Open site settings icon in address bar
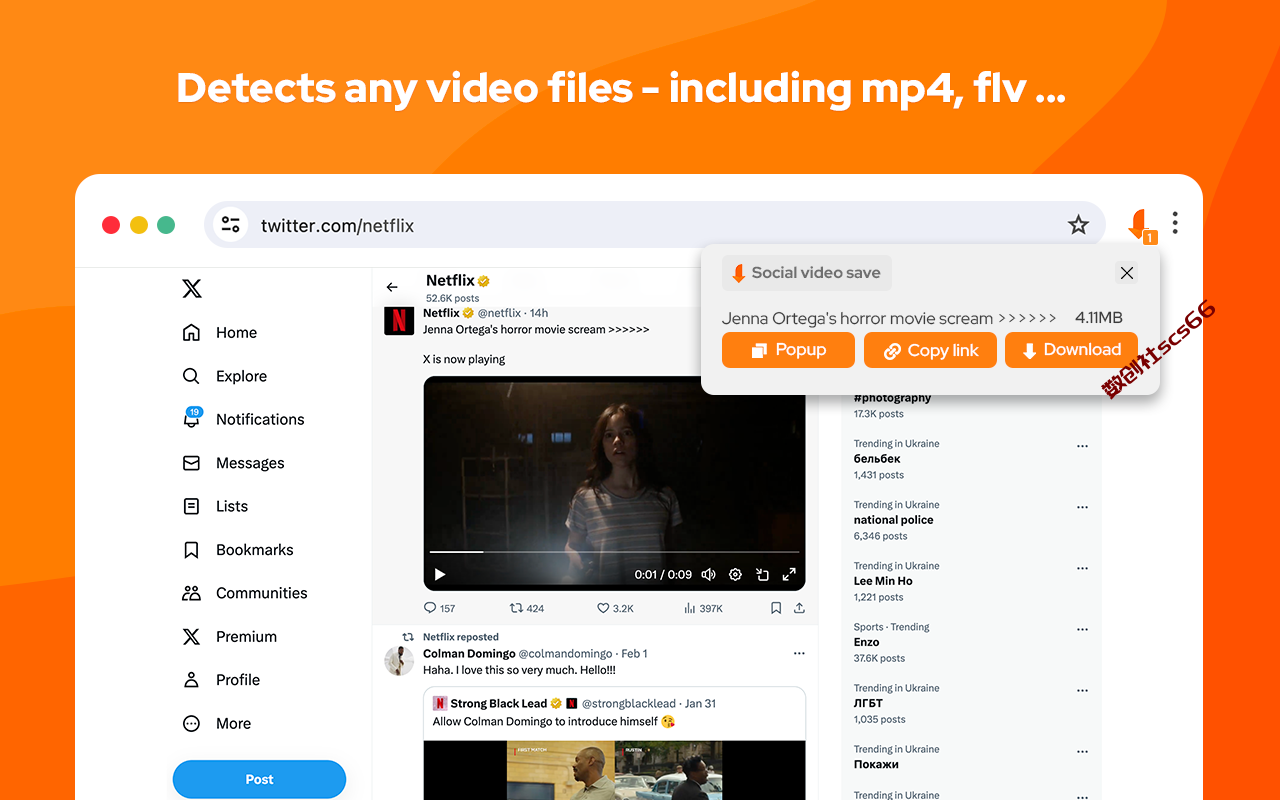Viewport: 1280px width, 800px height. point(231,225)
